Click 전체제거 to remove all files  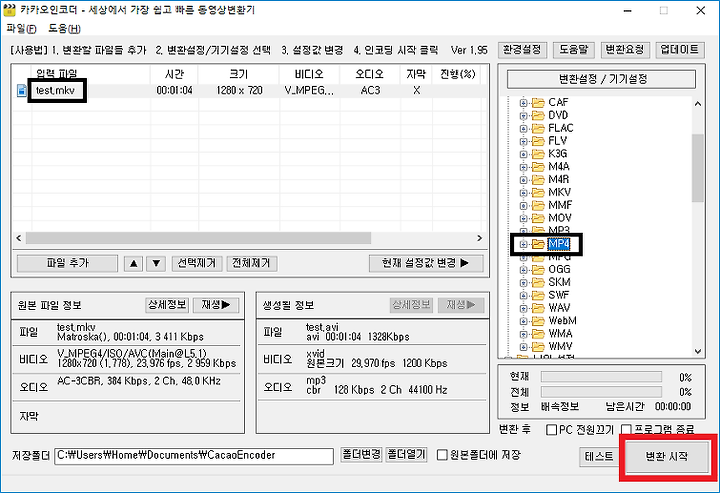tap(251, 263)
